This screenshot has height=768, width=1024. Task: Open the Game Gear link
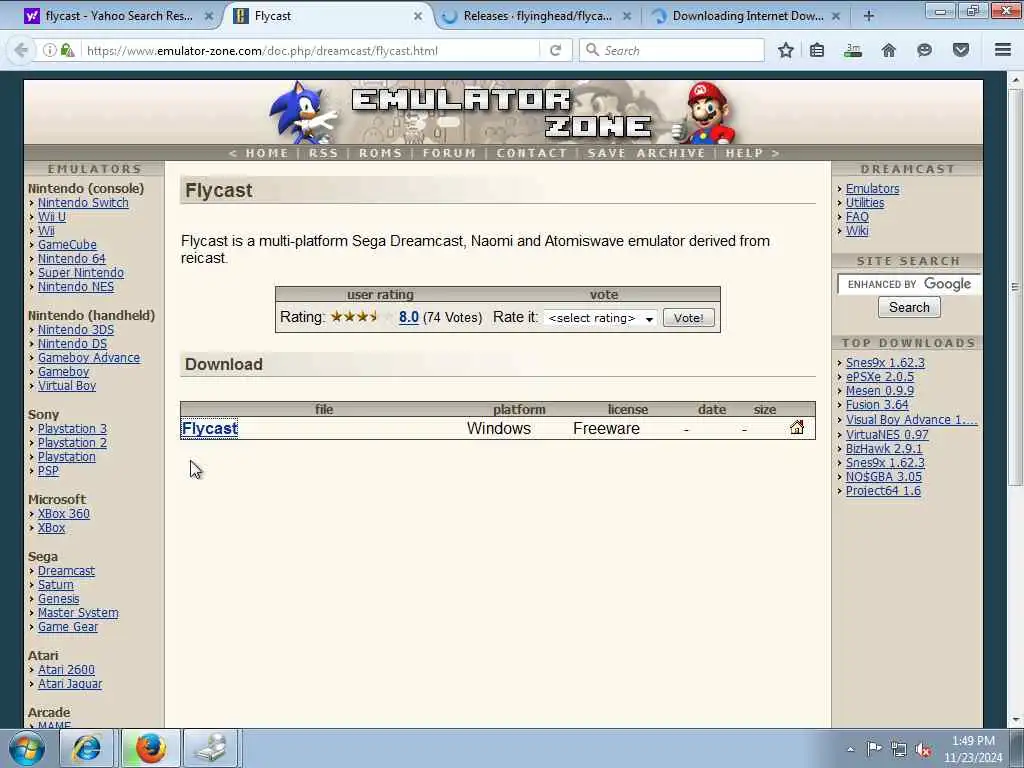pos(68,627)
